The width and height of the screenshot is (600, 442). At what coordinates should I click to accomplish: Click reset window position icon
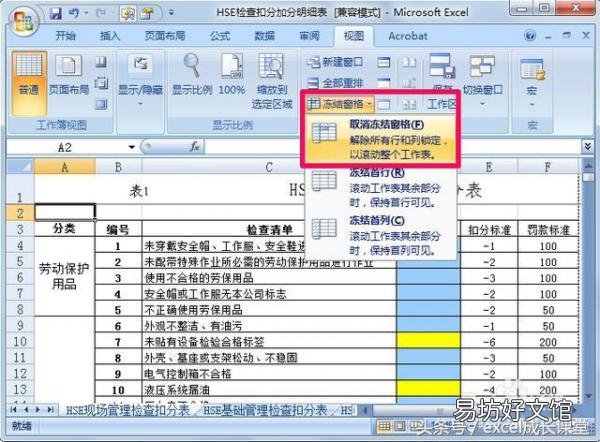coord(409,104)
